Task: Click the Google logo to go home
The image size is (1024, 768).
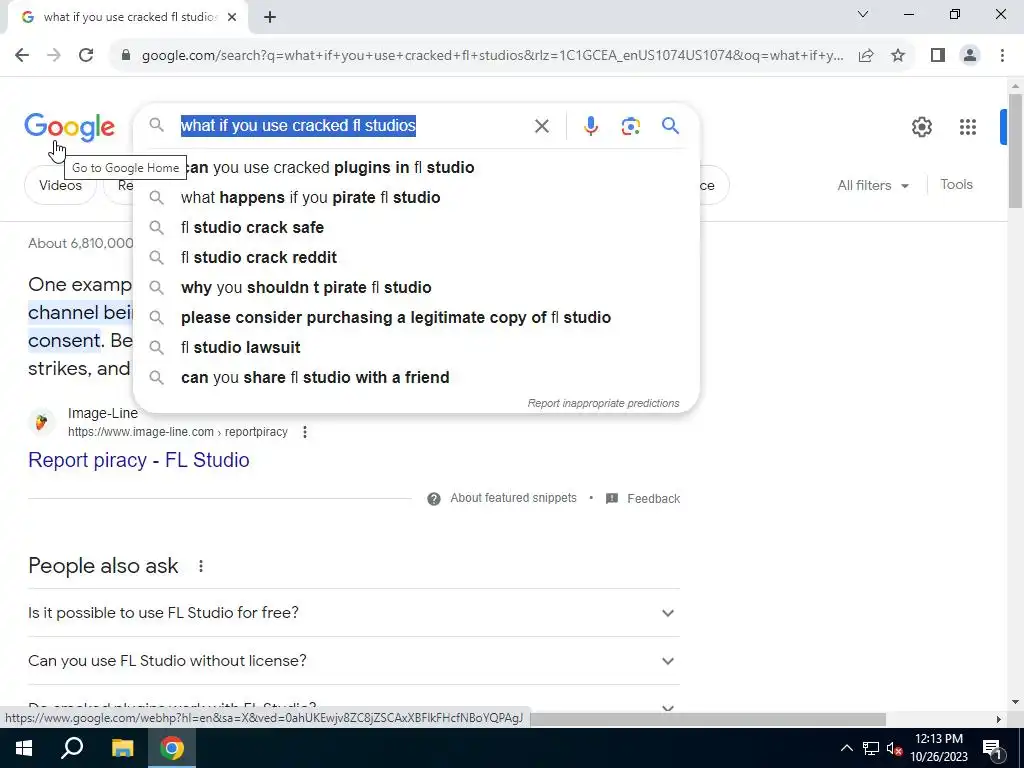Action: tap(69, 127)
